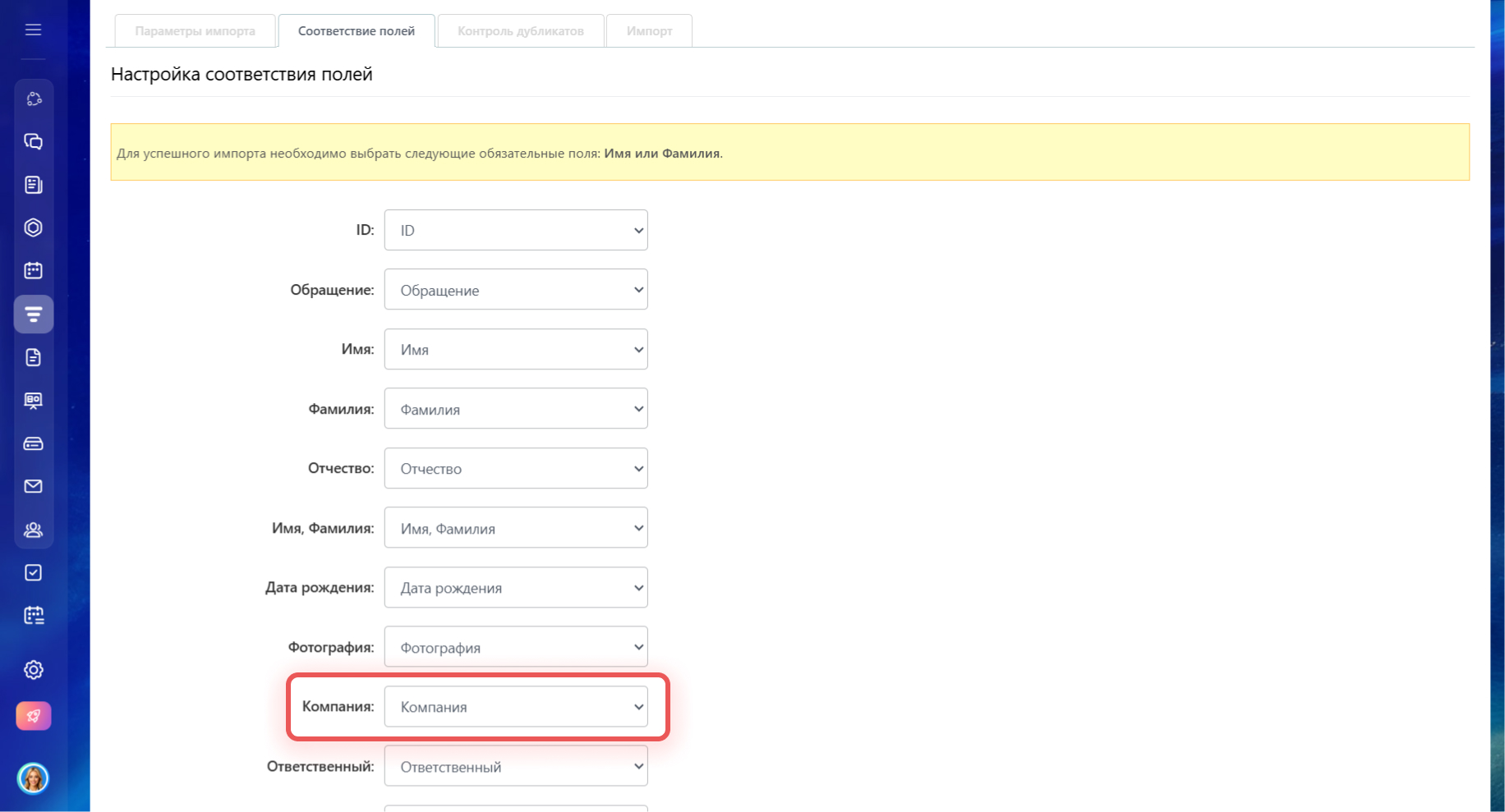
Task: Open the user profile avatar
Action: [x=33, y=778]
